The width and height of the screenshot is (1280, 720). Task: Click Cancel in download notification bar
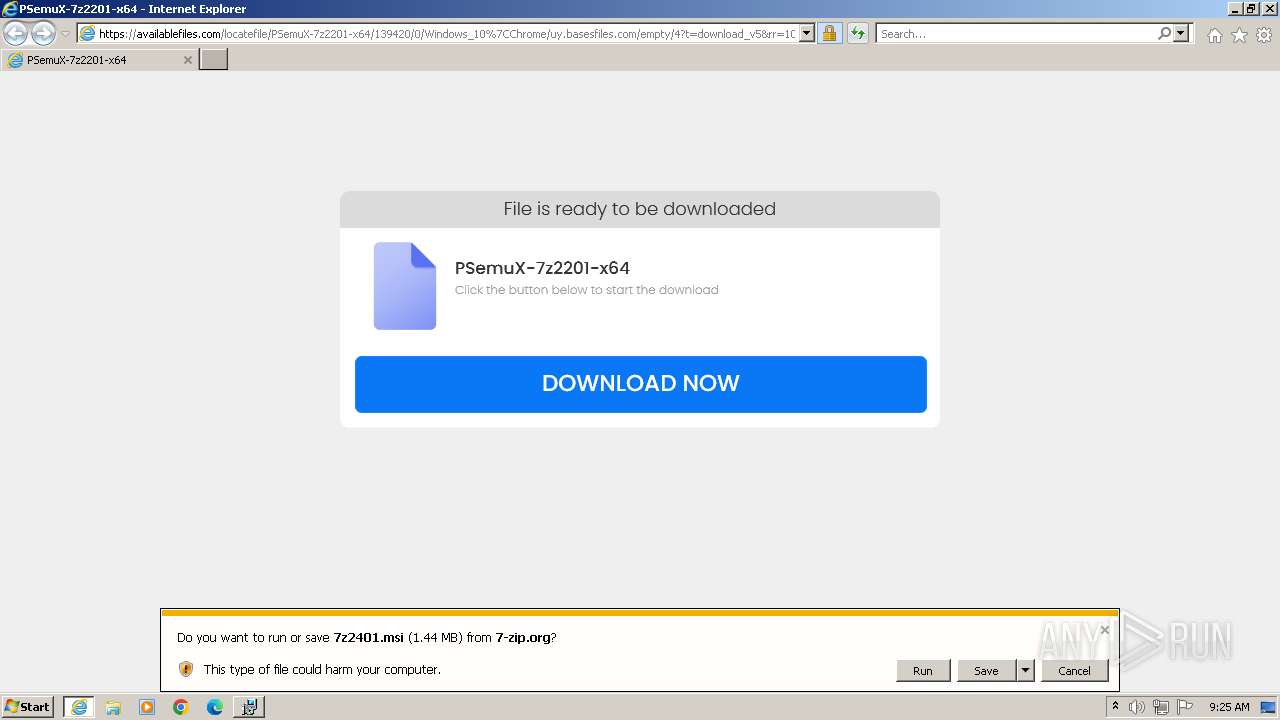pyautogui.click(x=1075, y=671)
